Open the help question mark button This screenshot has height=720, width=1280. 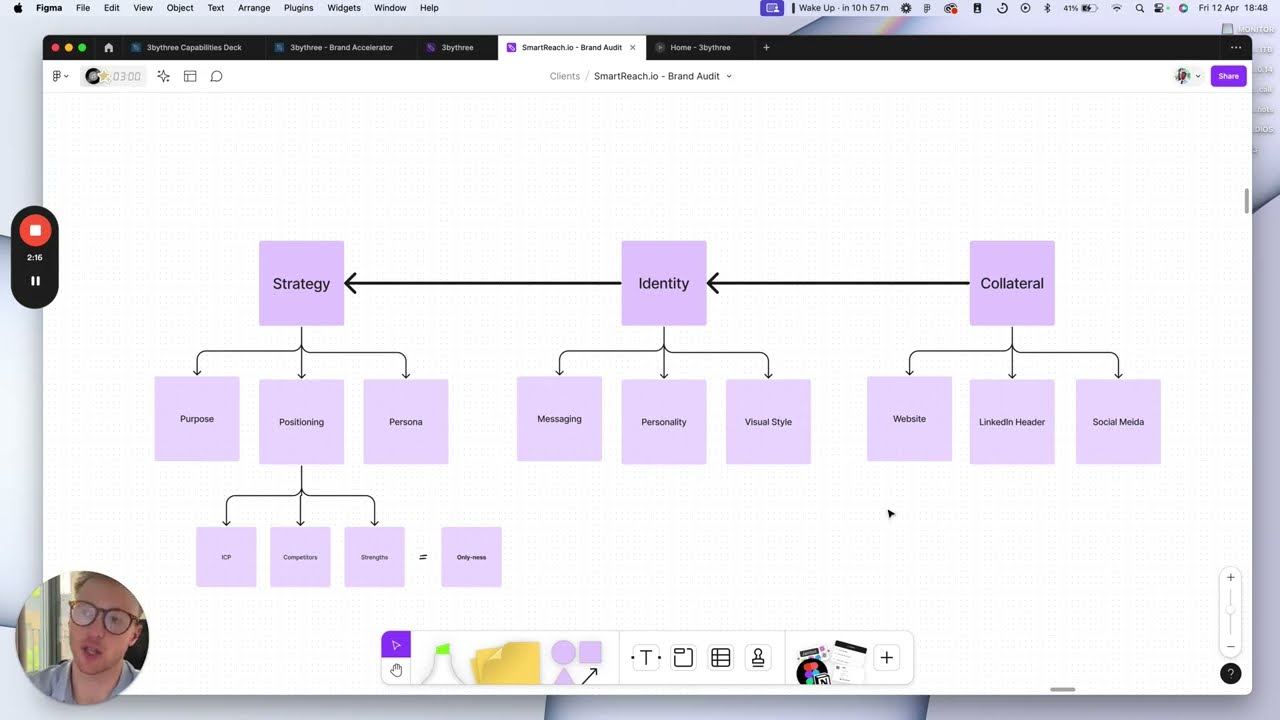tap(1231, 674)
